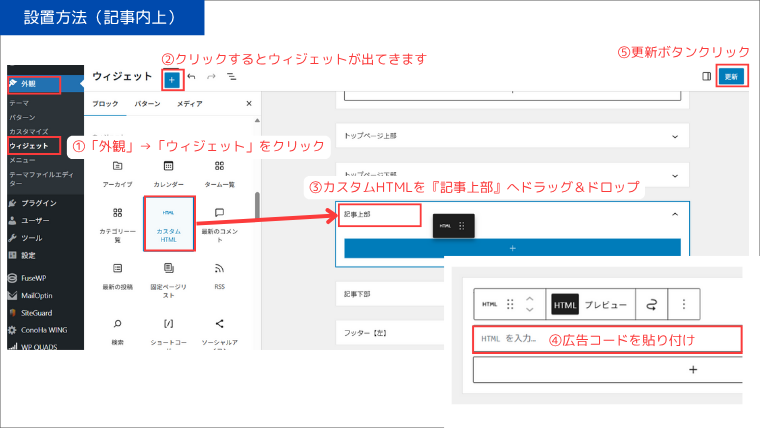760x428 pixels.
Task: Open FuseWP in the admin sidebar
Action: point(33,278)
